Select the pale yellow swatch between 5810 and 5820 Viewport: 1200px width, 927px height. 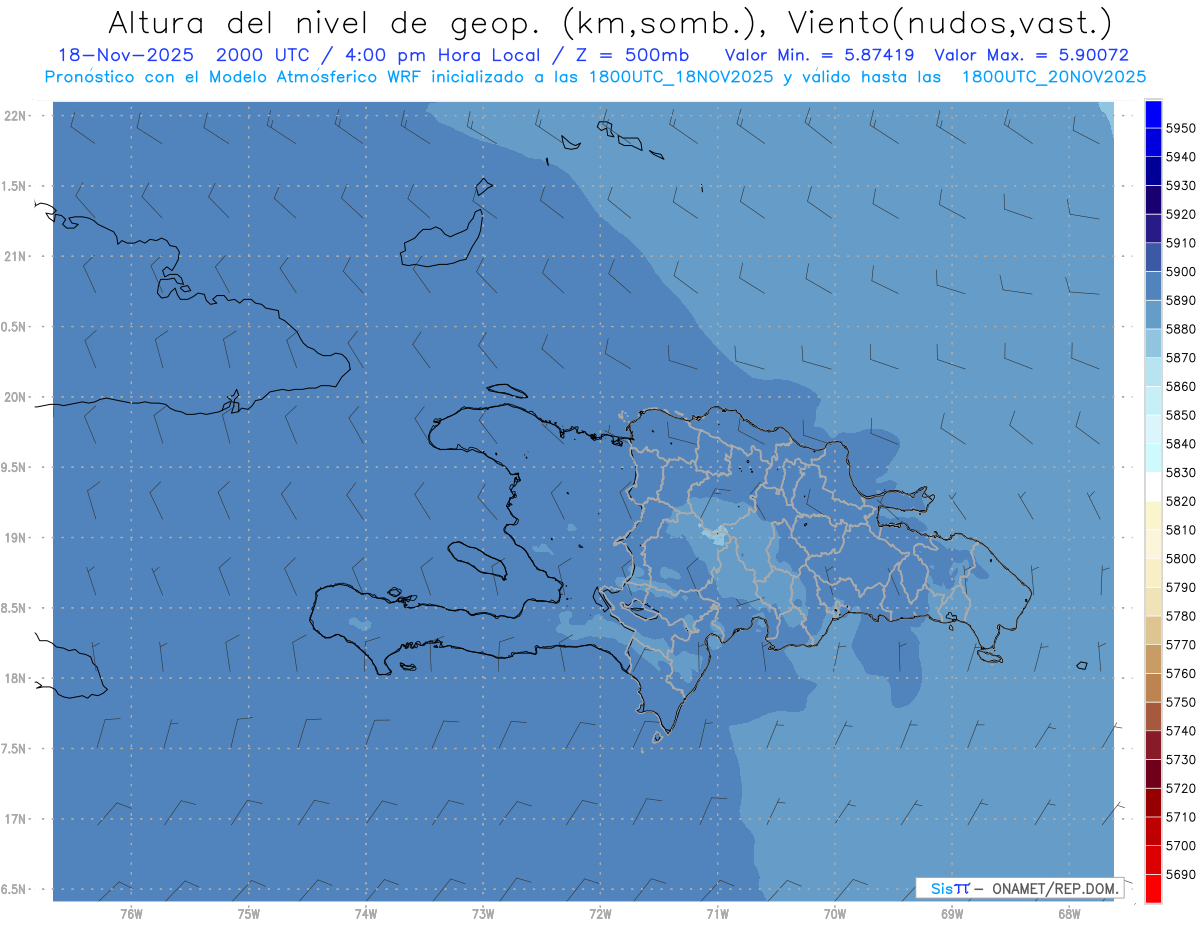pos(1153,515)
